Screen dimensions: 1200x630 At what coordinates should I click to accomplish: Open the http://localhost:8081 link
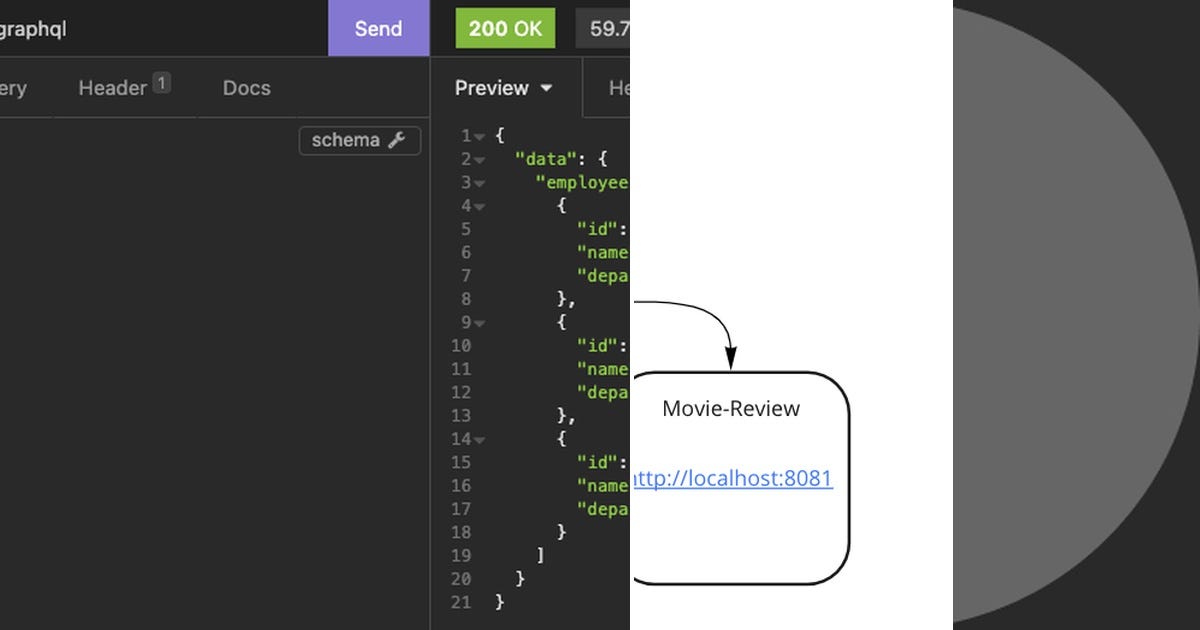tap(733, 479)
